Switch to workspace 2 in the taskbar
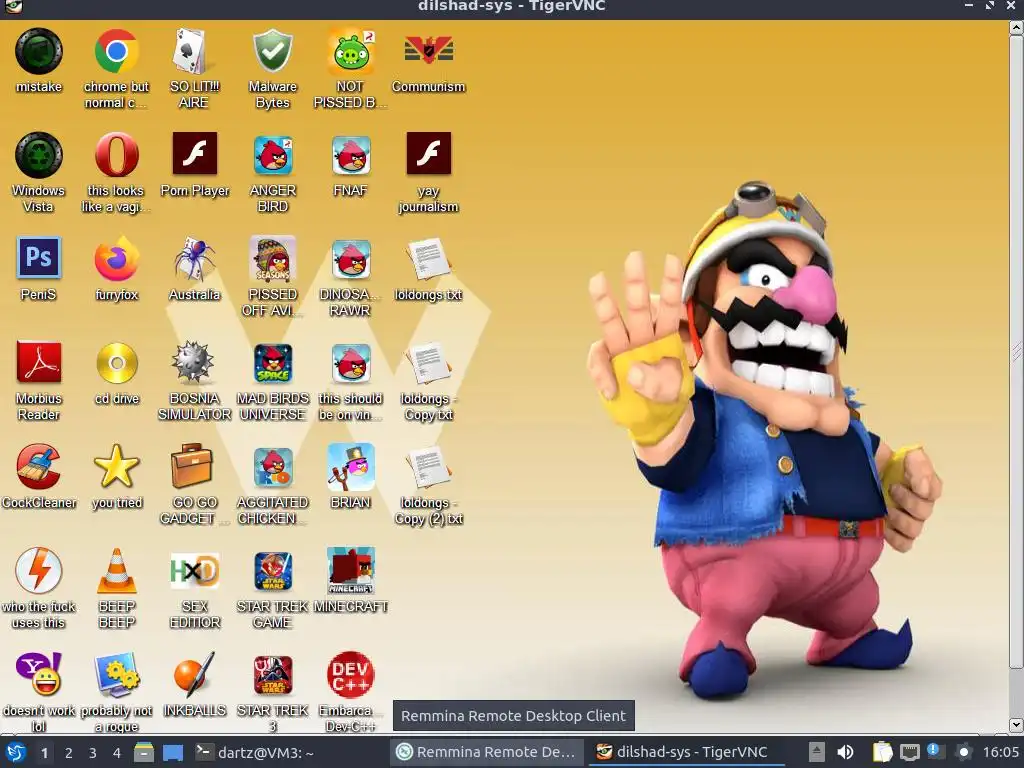1024x768 pixels. click(x=69, y=753)
